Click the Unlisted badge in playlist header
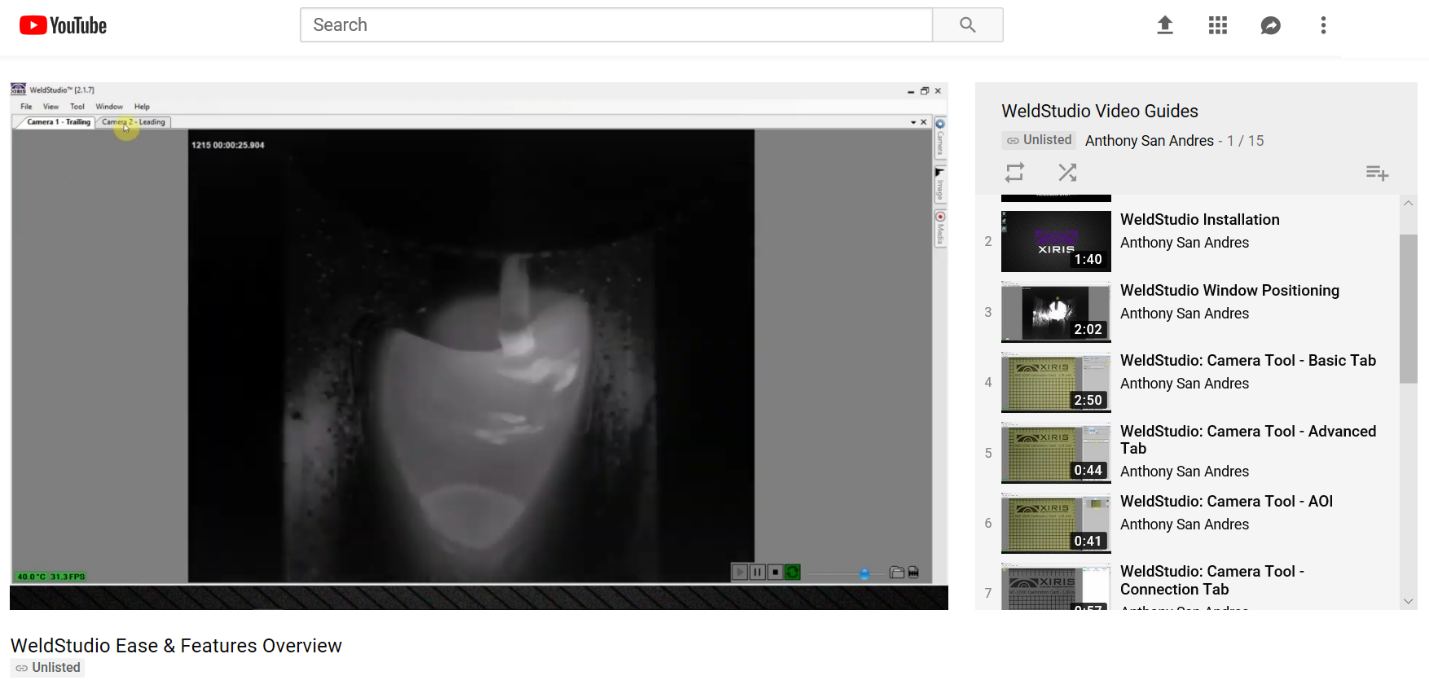Screen dimensions: 1429x689 (1039, 140)
